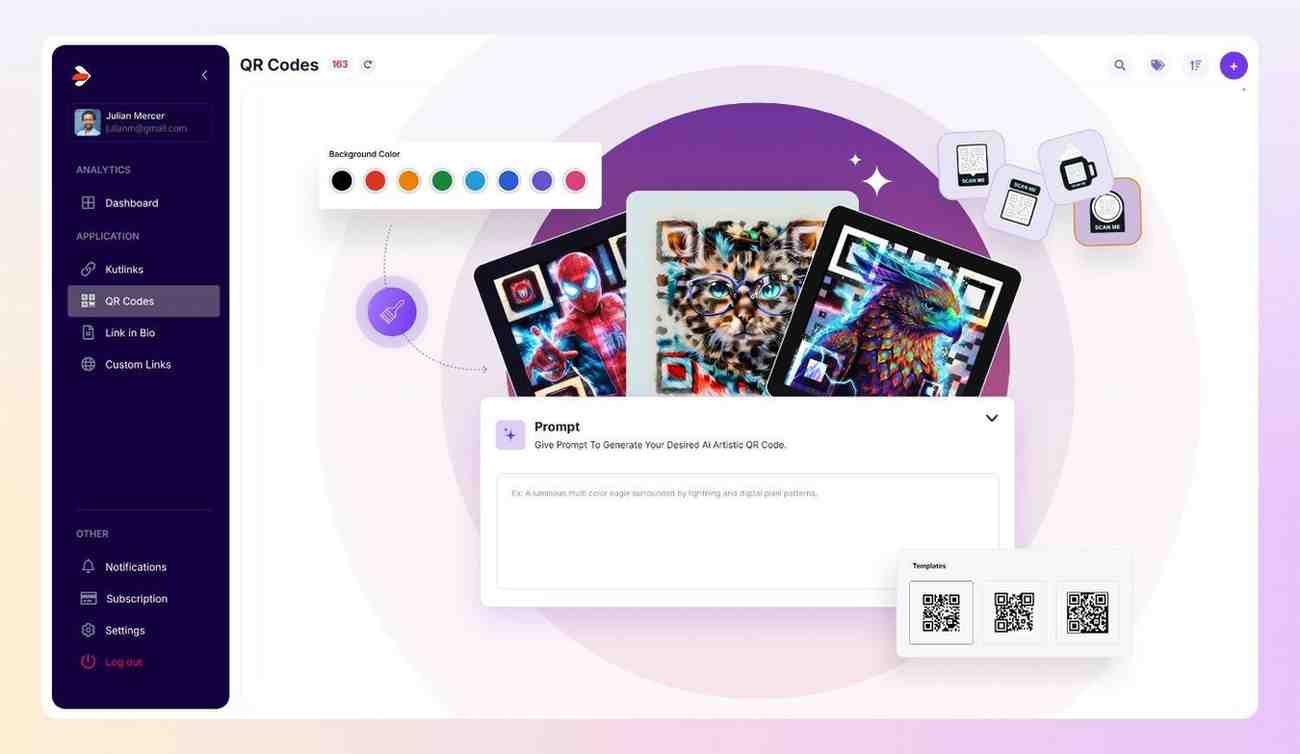This screenshot has height=754, width=1300.
Task: Select QR Codes in the sidebar
Action: point(143,301)
